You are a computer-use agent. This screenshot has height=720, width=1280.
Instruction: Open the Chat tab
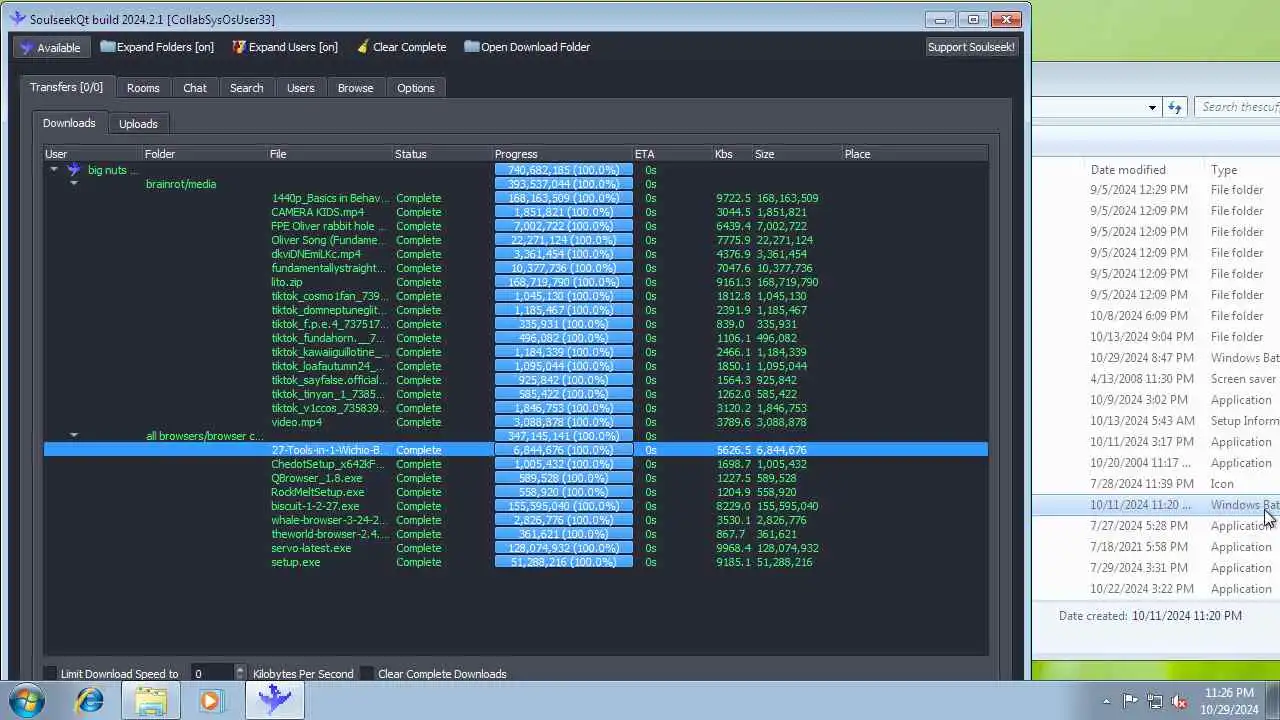[195, 88]
